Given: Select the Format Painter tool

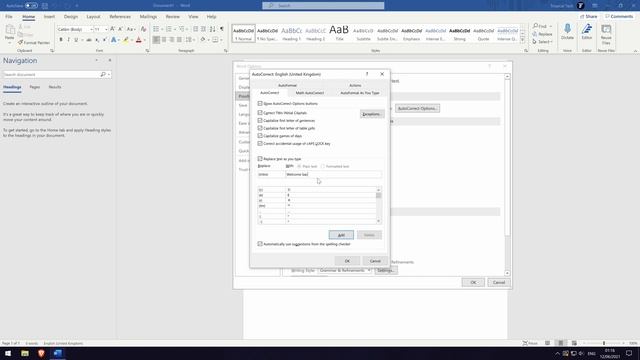Looking at the screenshot, I should [34, 42].
